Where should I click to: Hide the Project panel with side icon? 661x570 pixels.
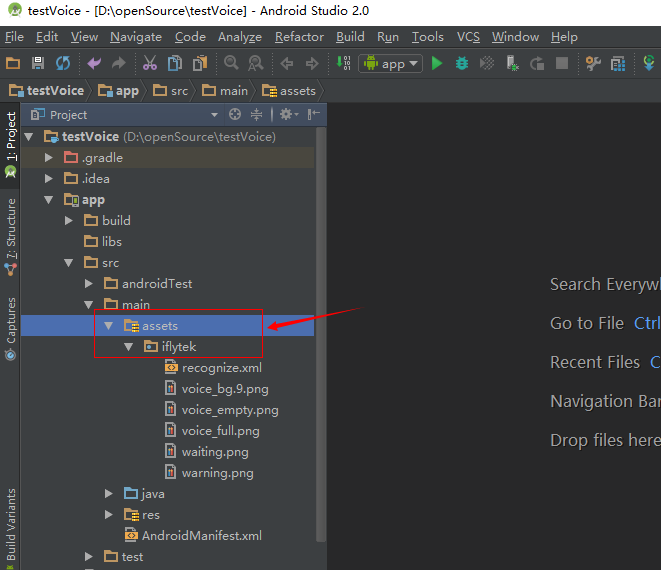(314, 114)
